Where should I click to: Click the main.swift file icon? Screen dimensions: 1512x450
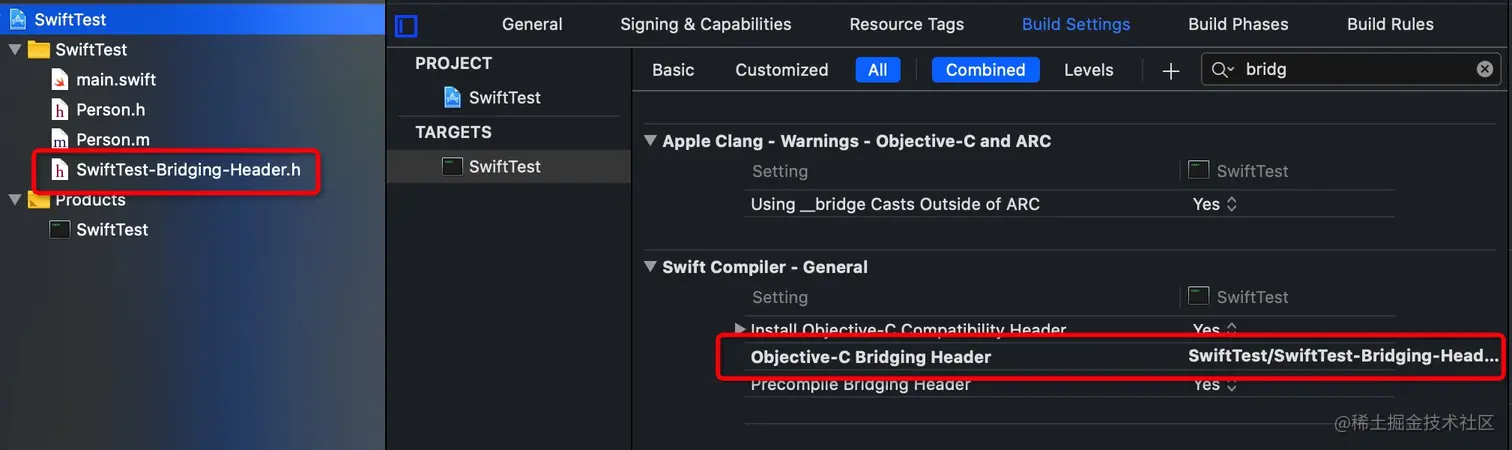pos(60,80)
